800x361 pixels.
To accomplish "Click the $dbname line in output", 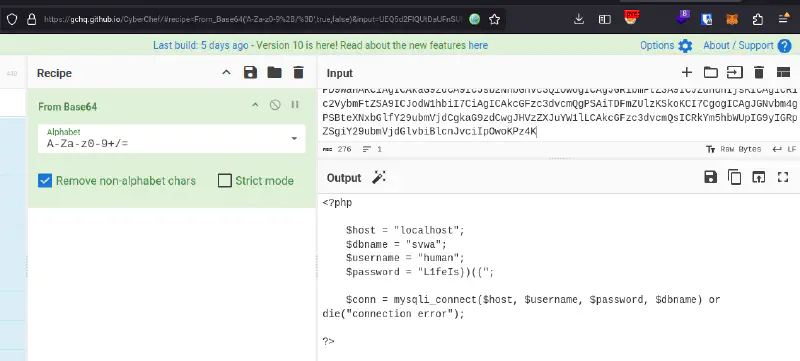I will pos(396,244).
